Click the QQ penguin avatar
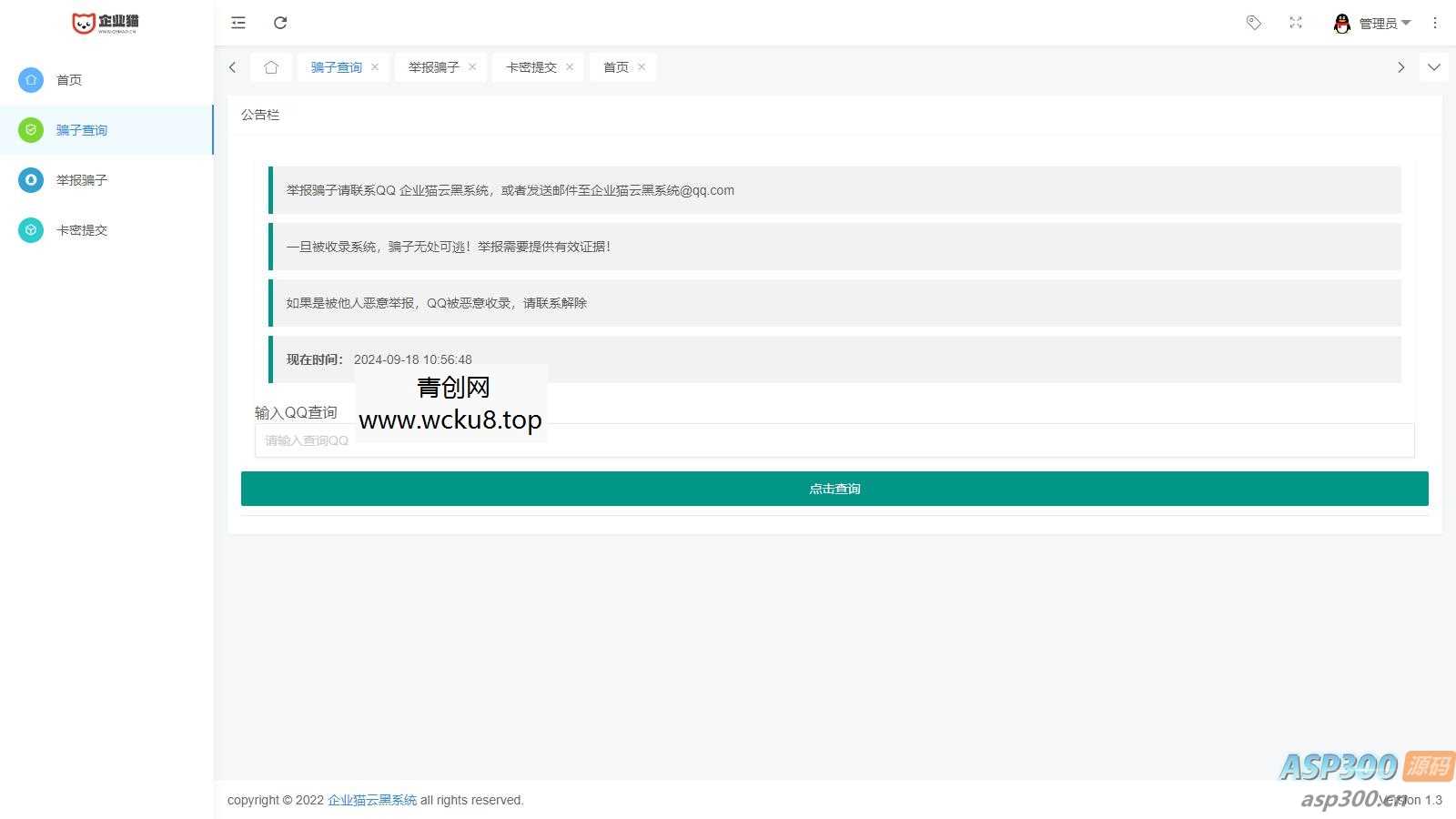The image size is (1456, 819). pos(1342,23)
